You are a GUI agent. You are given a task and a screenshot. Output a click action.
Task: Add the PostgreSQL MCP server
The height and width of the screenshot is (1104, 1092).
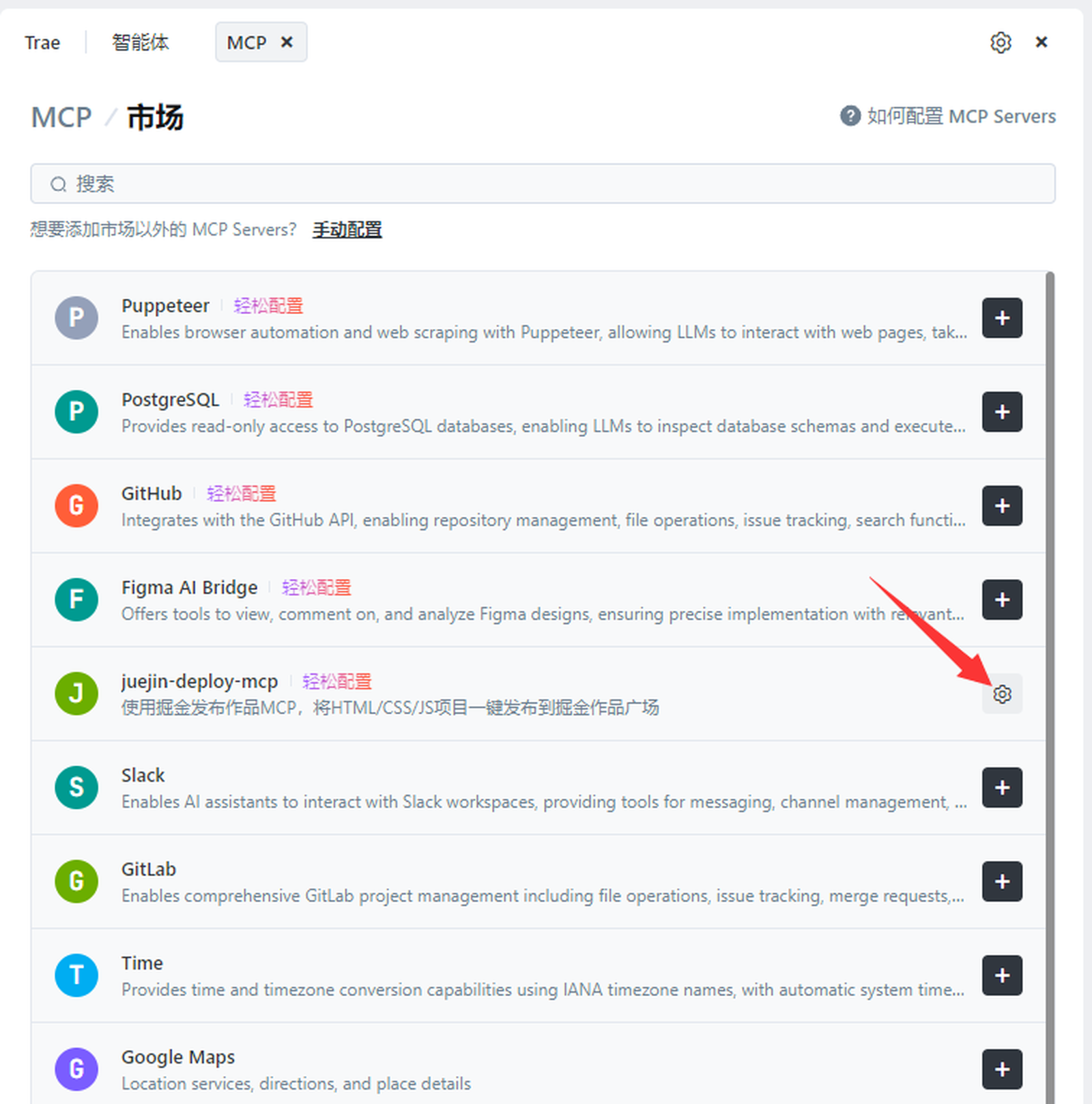click(x=1002, y=412)
